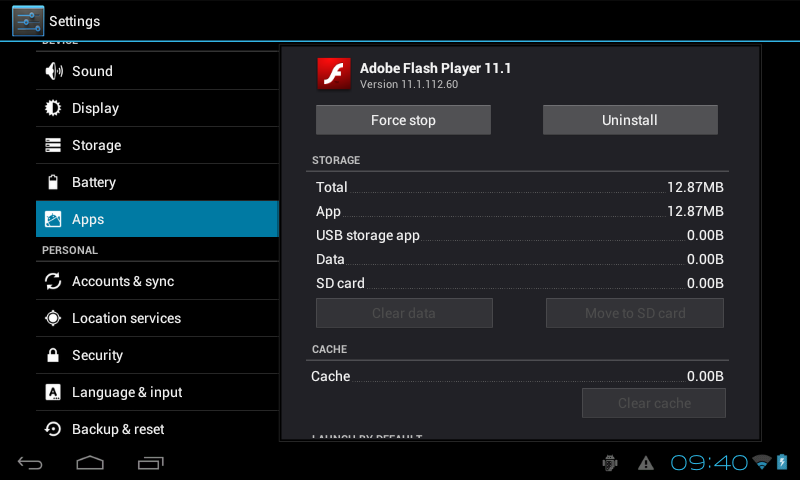Open the warning triangle notification
This screenshot has height=480, width=800.
(x=646, y=463)
